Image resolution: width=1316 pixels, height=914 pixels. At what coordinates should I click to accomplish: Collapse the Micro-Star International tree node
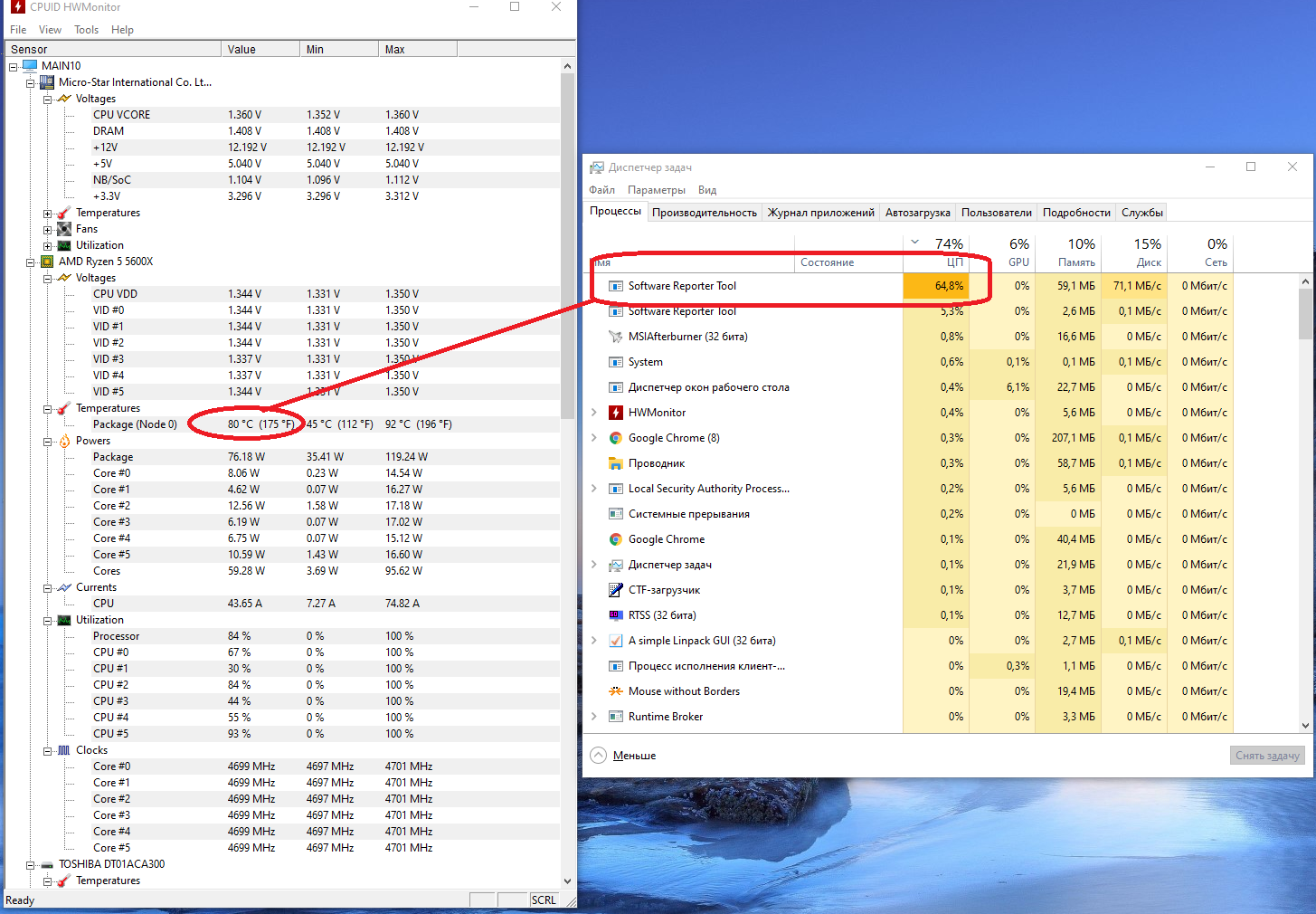click(30, 82)
